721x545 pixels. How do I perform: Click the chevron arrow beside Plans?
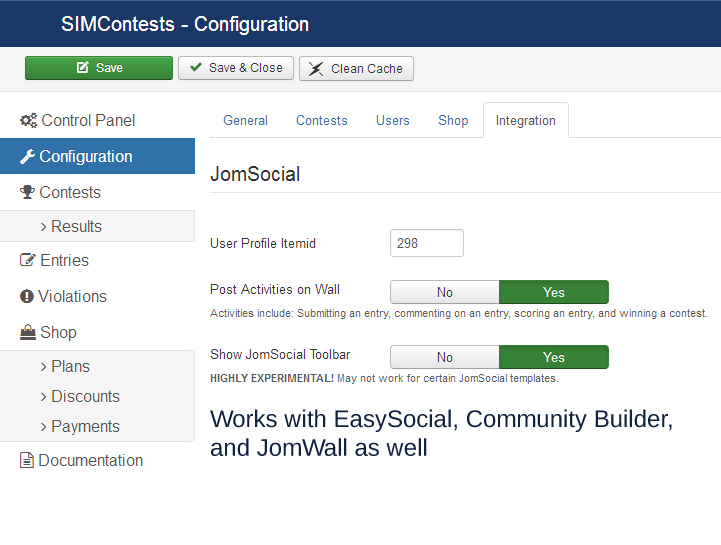[44, 367]
